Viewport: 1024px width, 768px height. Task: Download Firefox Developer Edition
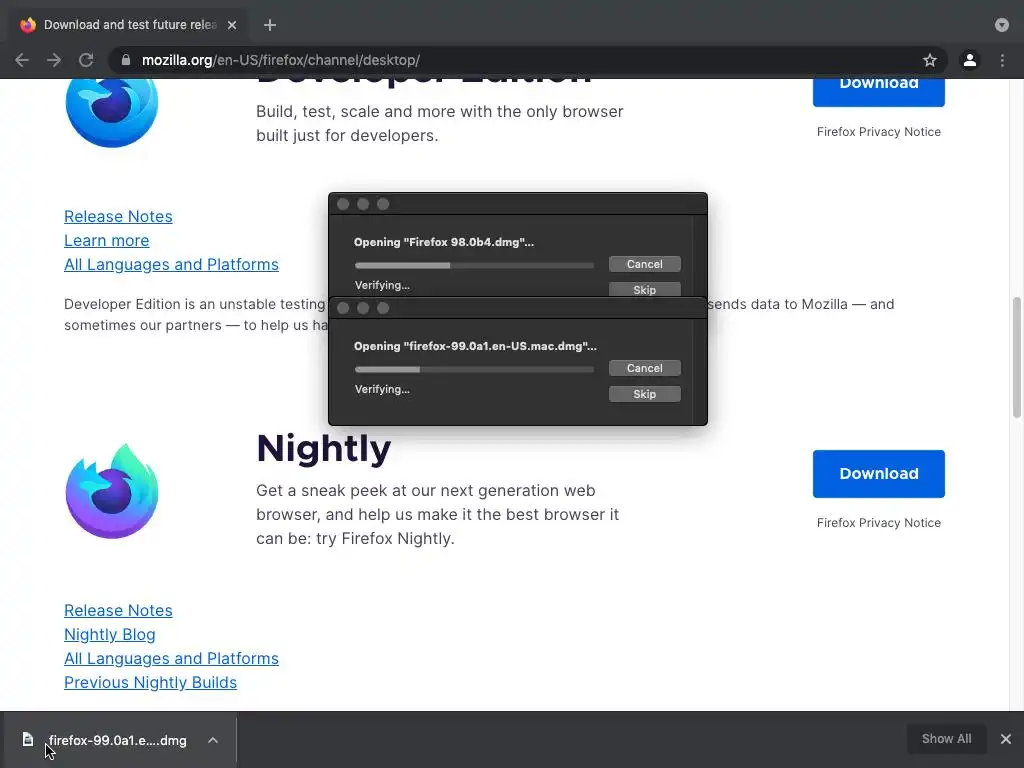pyautogui.click(x=878, y=91)
